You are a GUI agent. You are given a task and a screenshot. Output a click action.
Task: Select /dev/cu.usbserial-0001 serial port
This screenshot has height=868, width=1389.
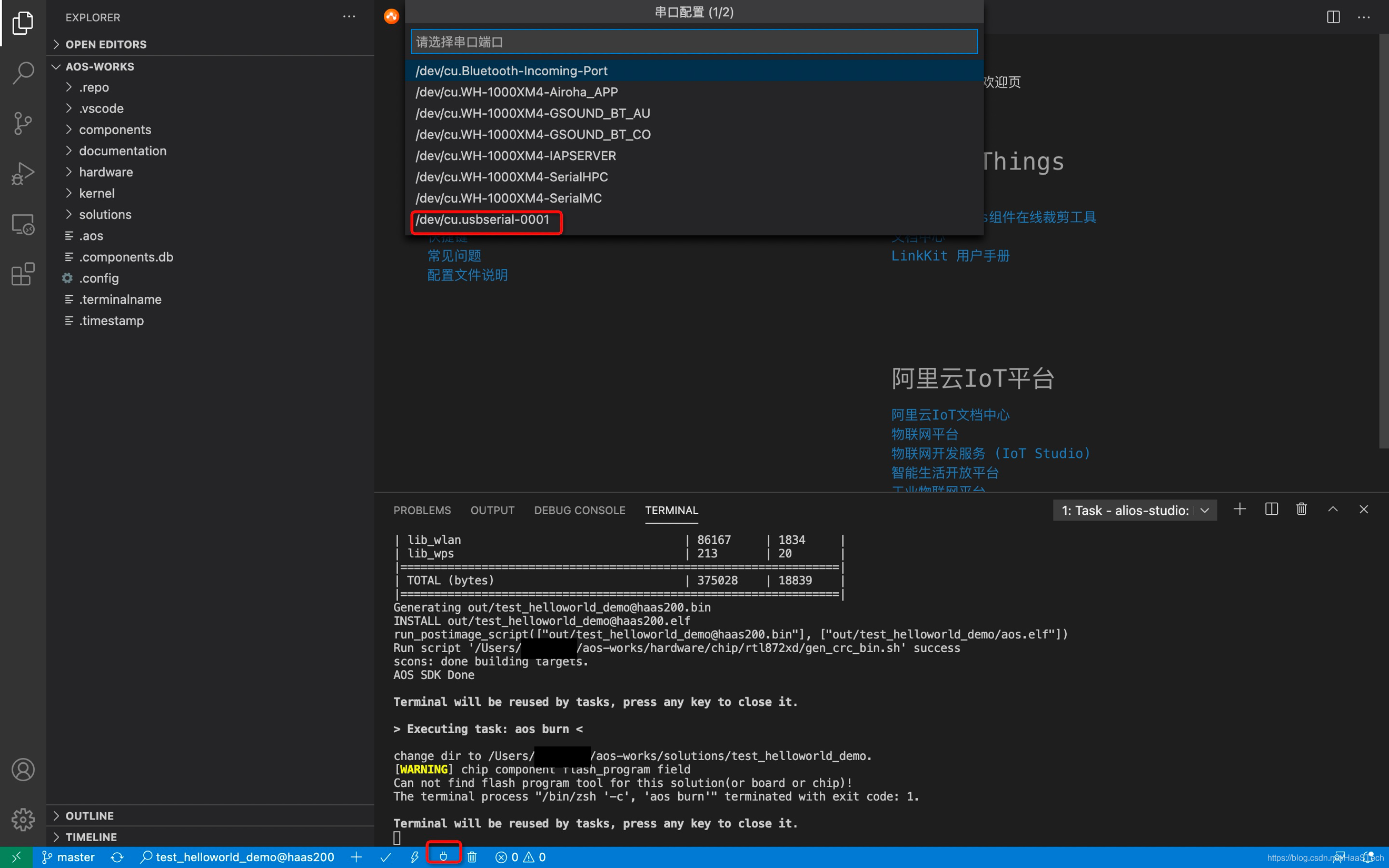click(x=482, y=220)
